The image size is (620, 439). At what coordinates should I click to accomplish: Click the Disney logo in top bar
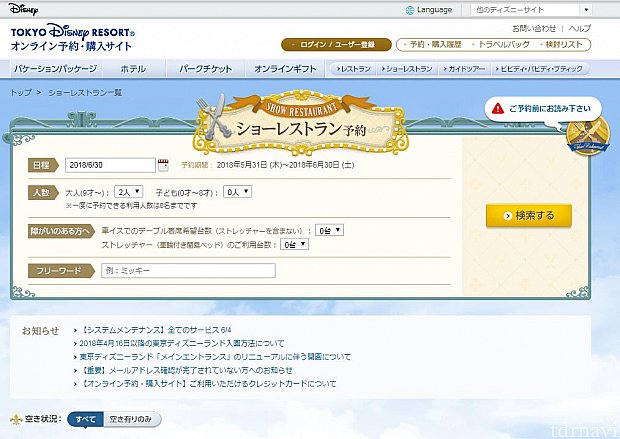click(x=23, y=9)
